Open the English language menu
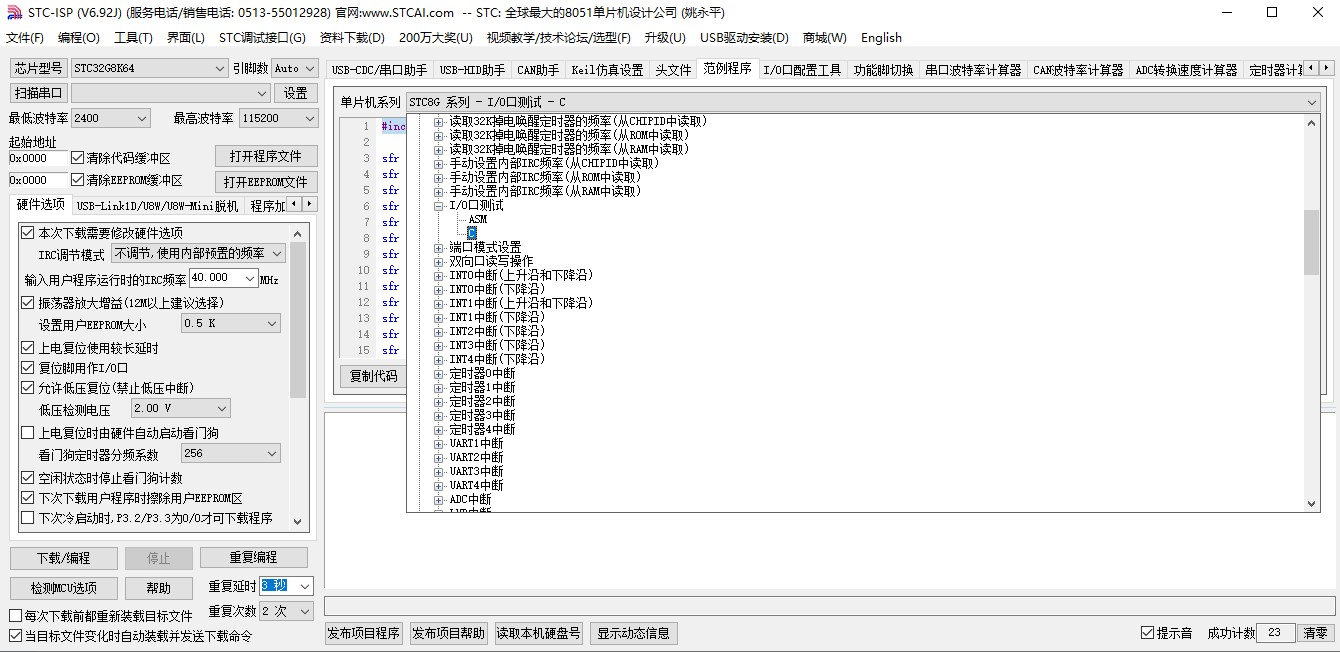1340x652 pixels. (881, 38)
